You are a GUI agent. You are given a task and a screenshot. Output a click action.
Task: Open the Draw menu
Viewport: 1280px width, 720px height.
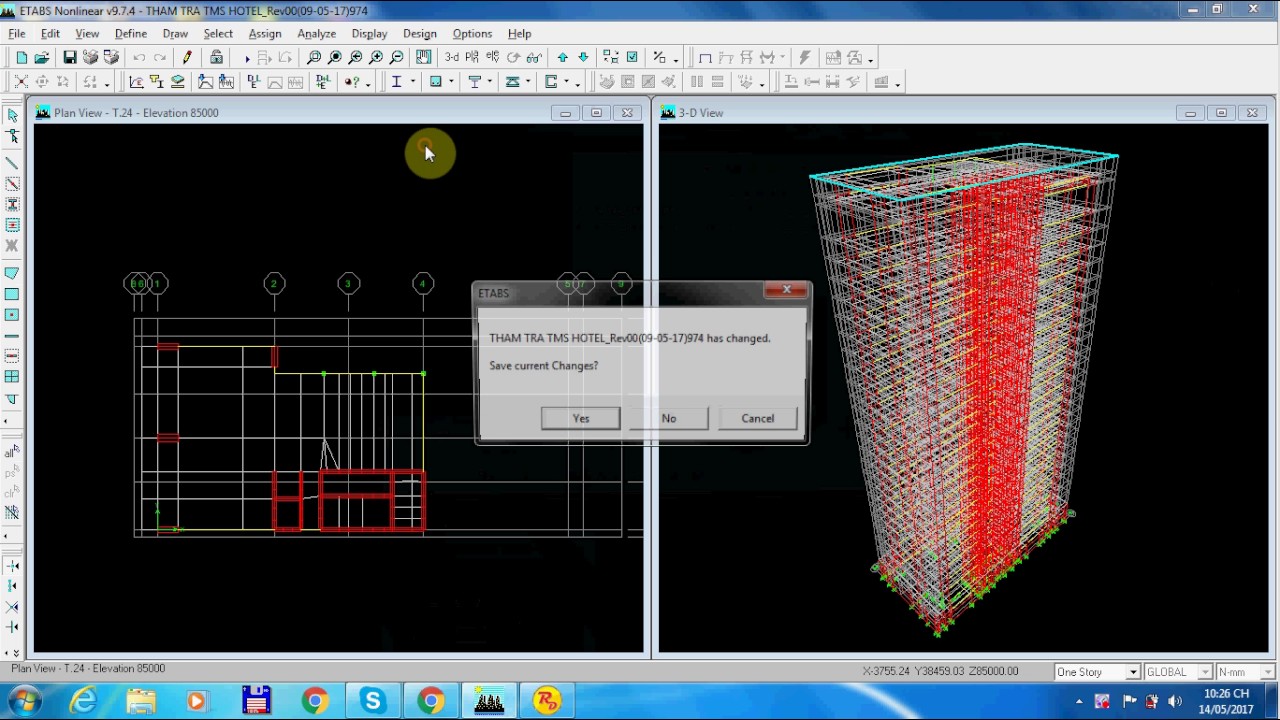coord(175,33)
